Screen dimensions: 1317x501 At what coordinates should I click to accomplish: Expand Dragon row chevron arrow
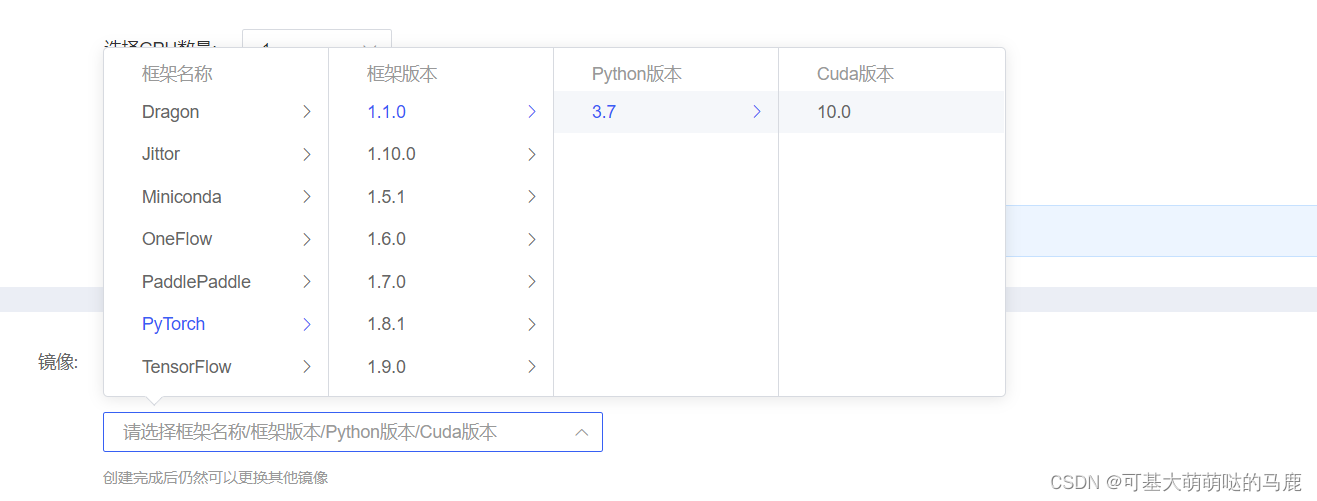(x=307, y=112)
